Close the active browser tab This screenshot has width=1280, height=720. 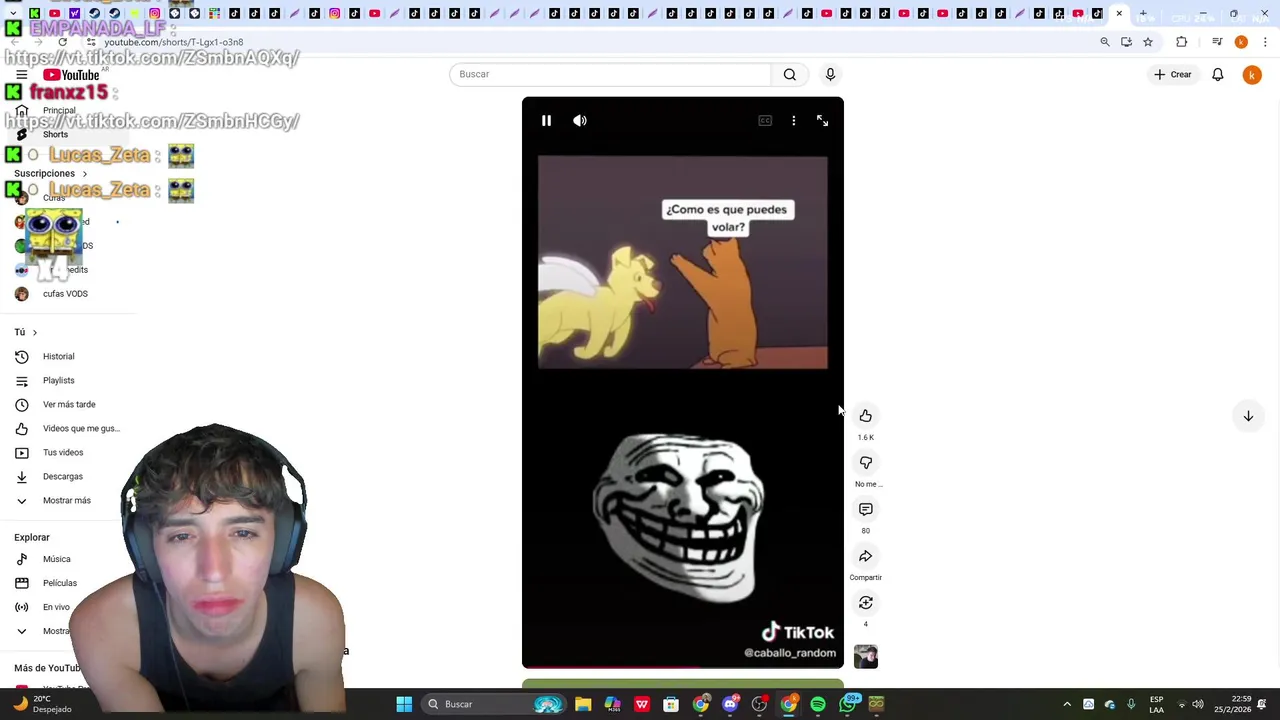pyautogui.click(x=1119, y=14)
